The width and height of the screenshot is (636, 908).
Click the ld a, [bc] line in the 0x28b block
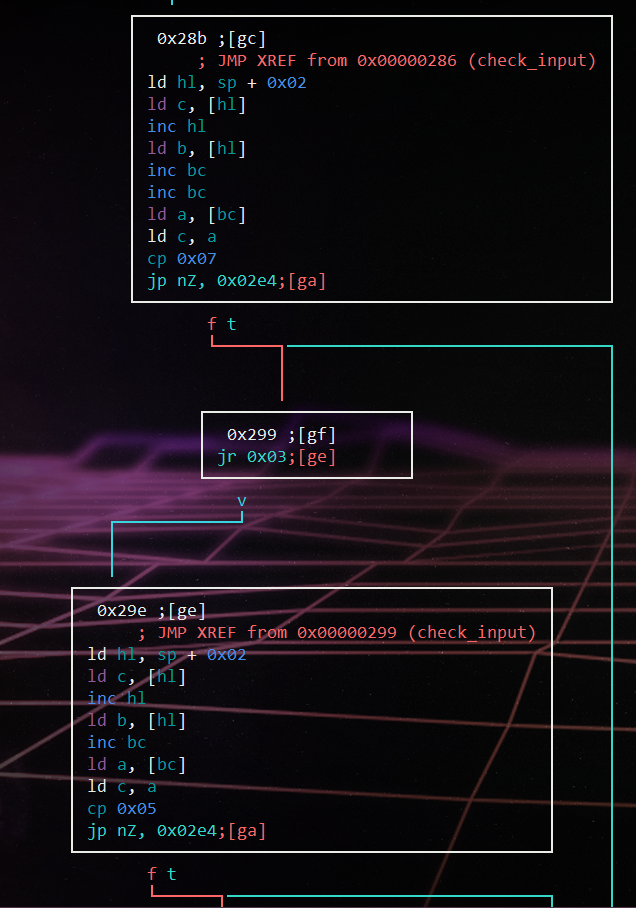[196, 215]
